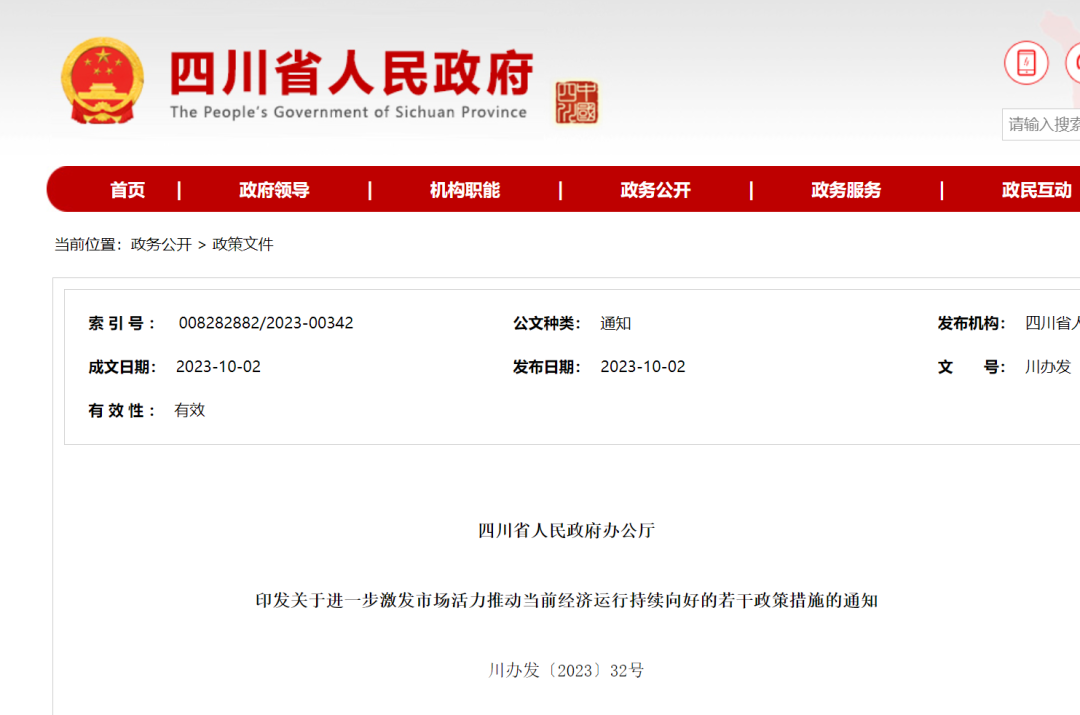Viewport: 1080px width, 715px height.
Task: Open the 政民互动 menu item
Action: coord(1037,190)
